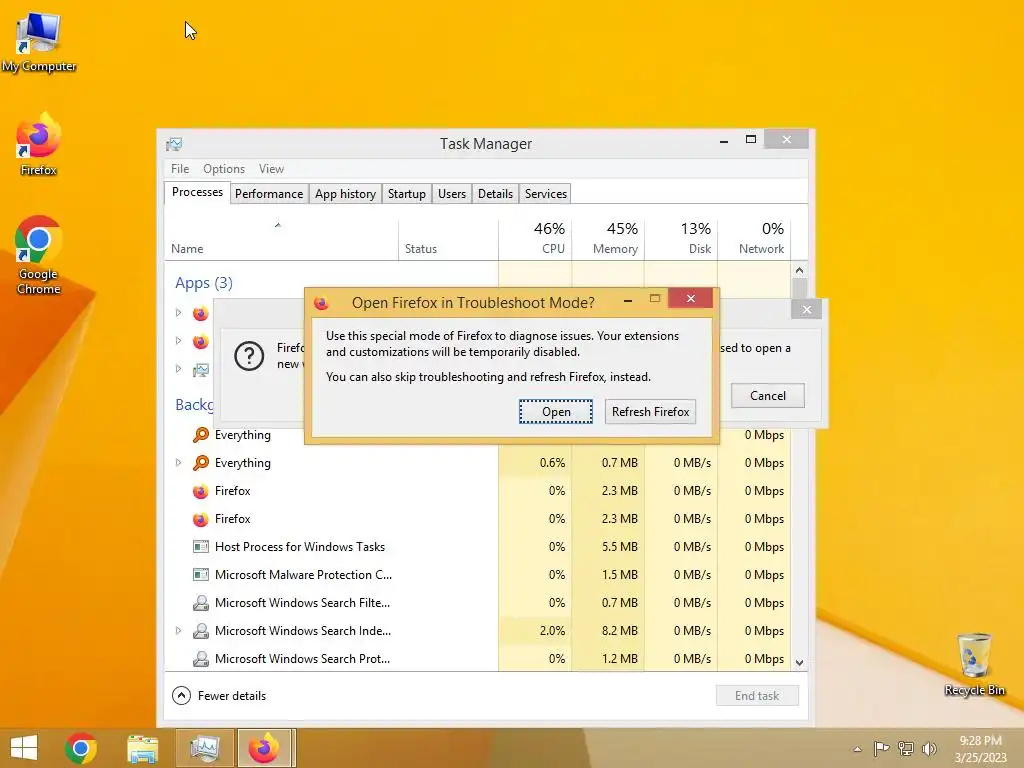This screenshot has width=1024, height=768.
Task: Select the Processes tab
Action: click(x=197, y=192)
